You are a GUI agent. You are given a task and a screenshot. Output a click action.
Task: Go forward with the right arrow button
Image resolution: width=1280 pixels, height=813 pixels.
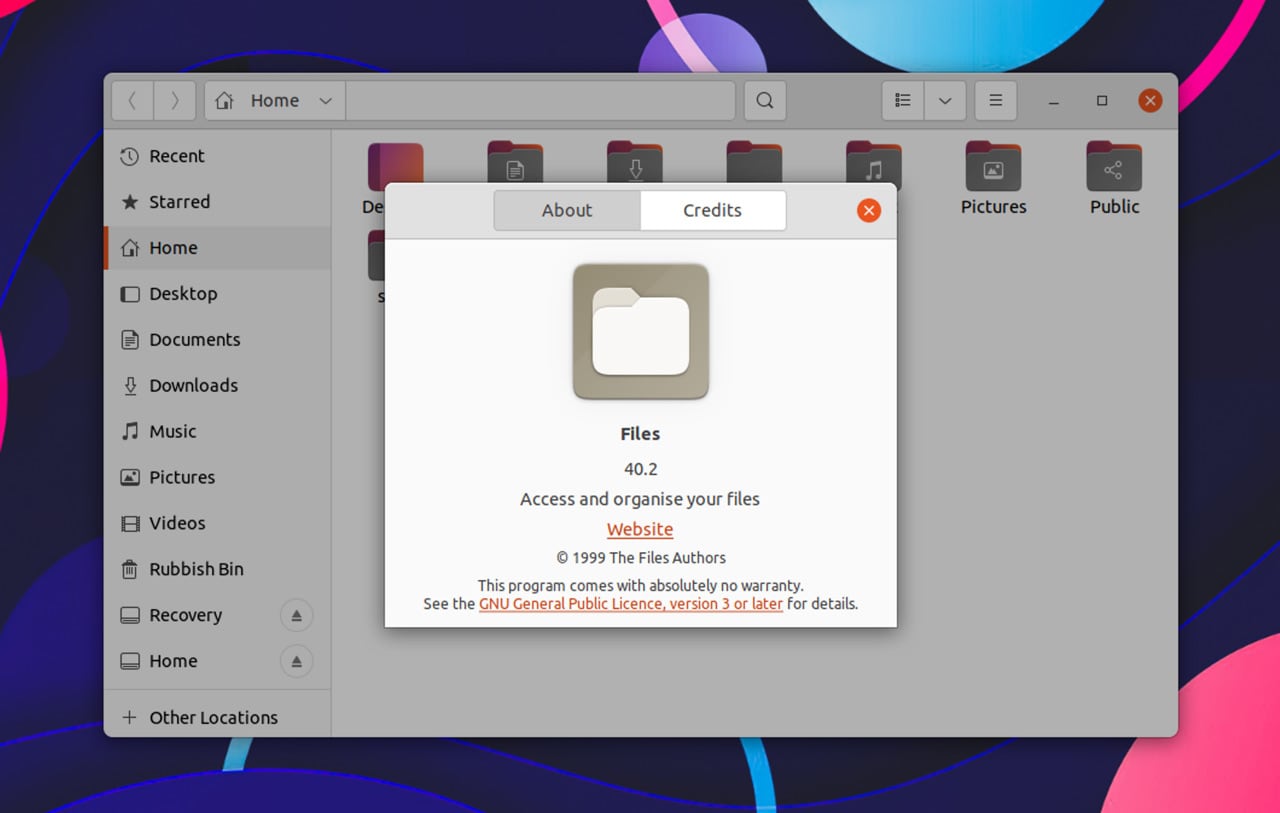click(175, 101)
